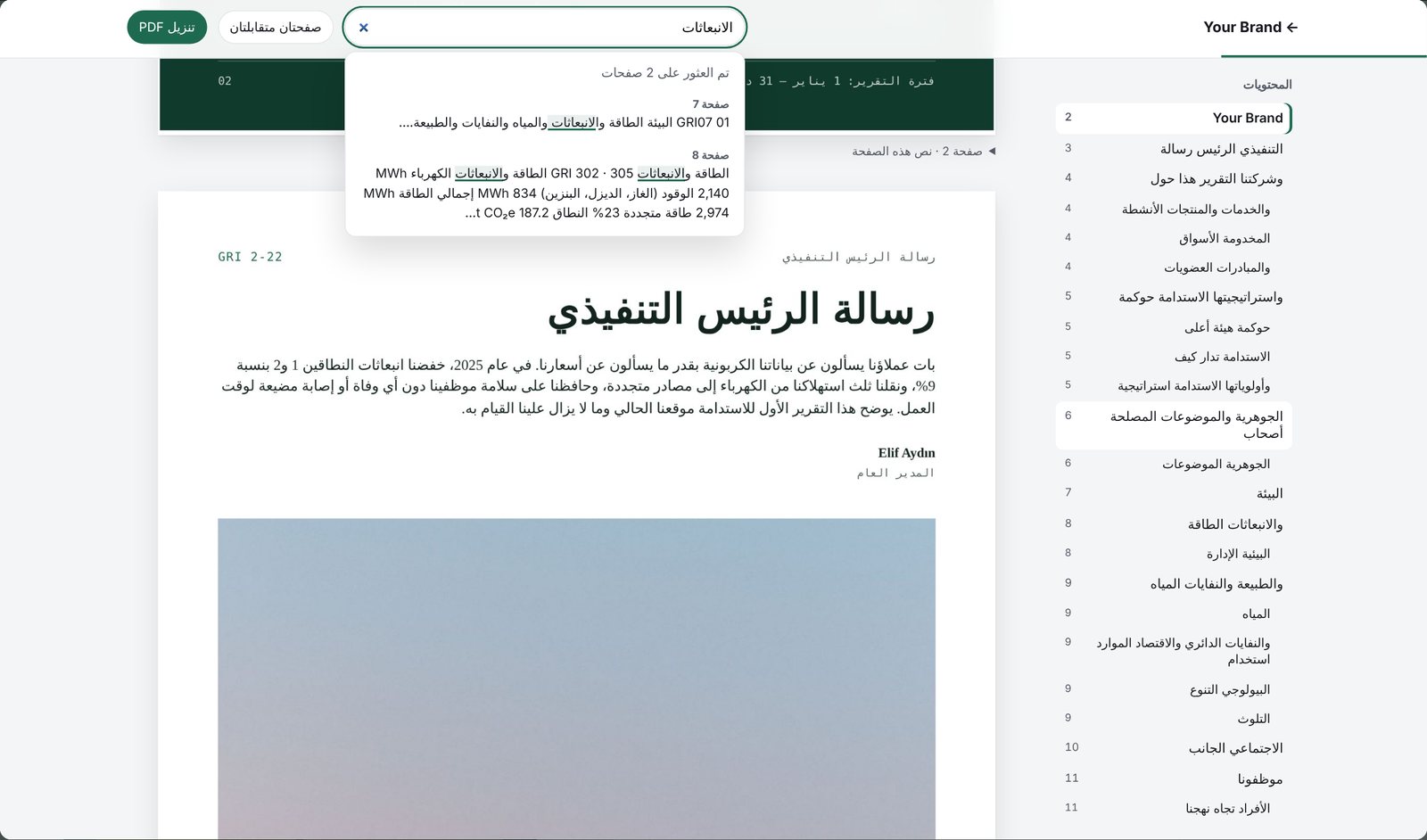This screenshot has width=1427, height=840.
Task: Open الموضوعات الجوهرية contents entry
Action: pos(1173,464)
